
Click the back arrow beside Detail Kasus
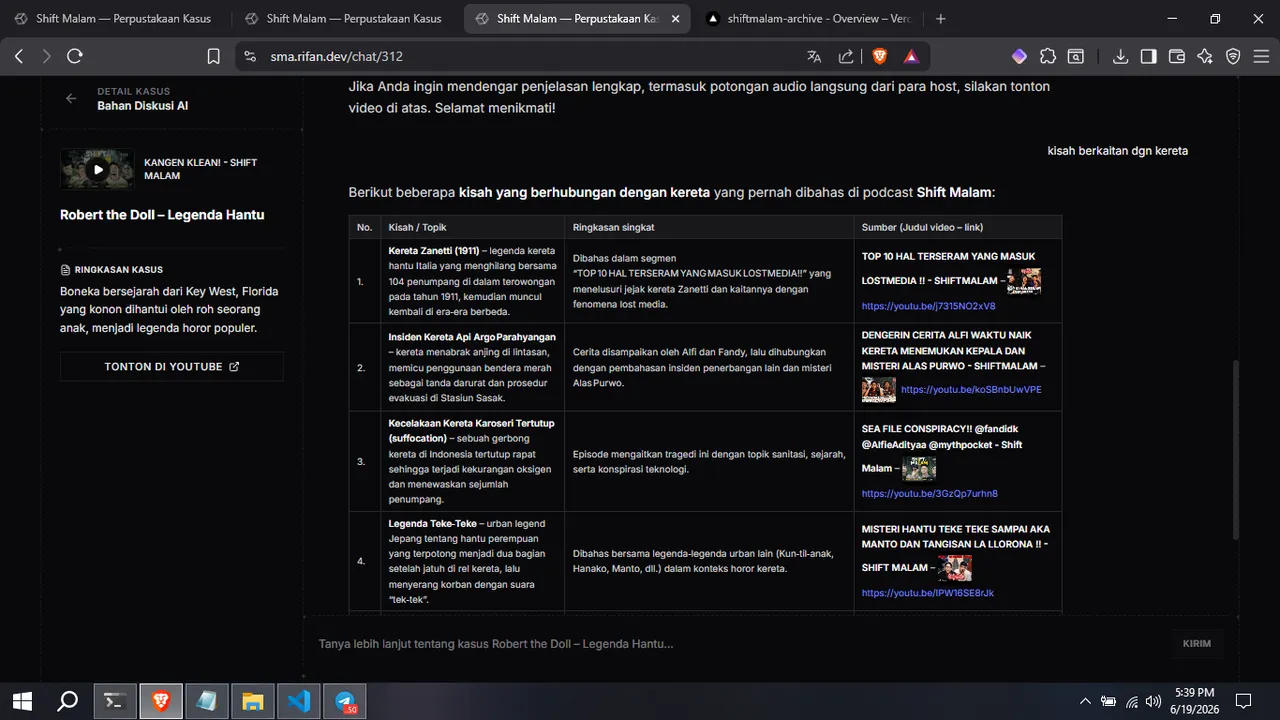71,98
